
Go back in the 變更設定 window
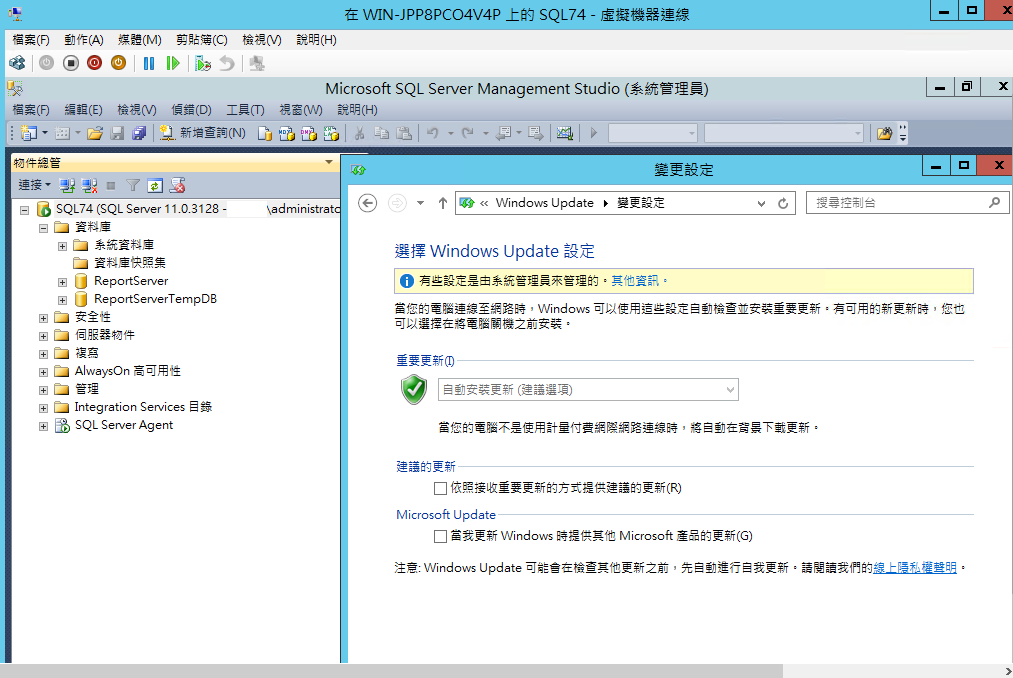368,203
